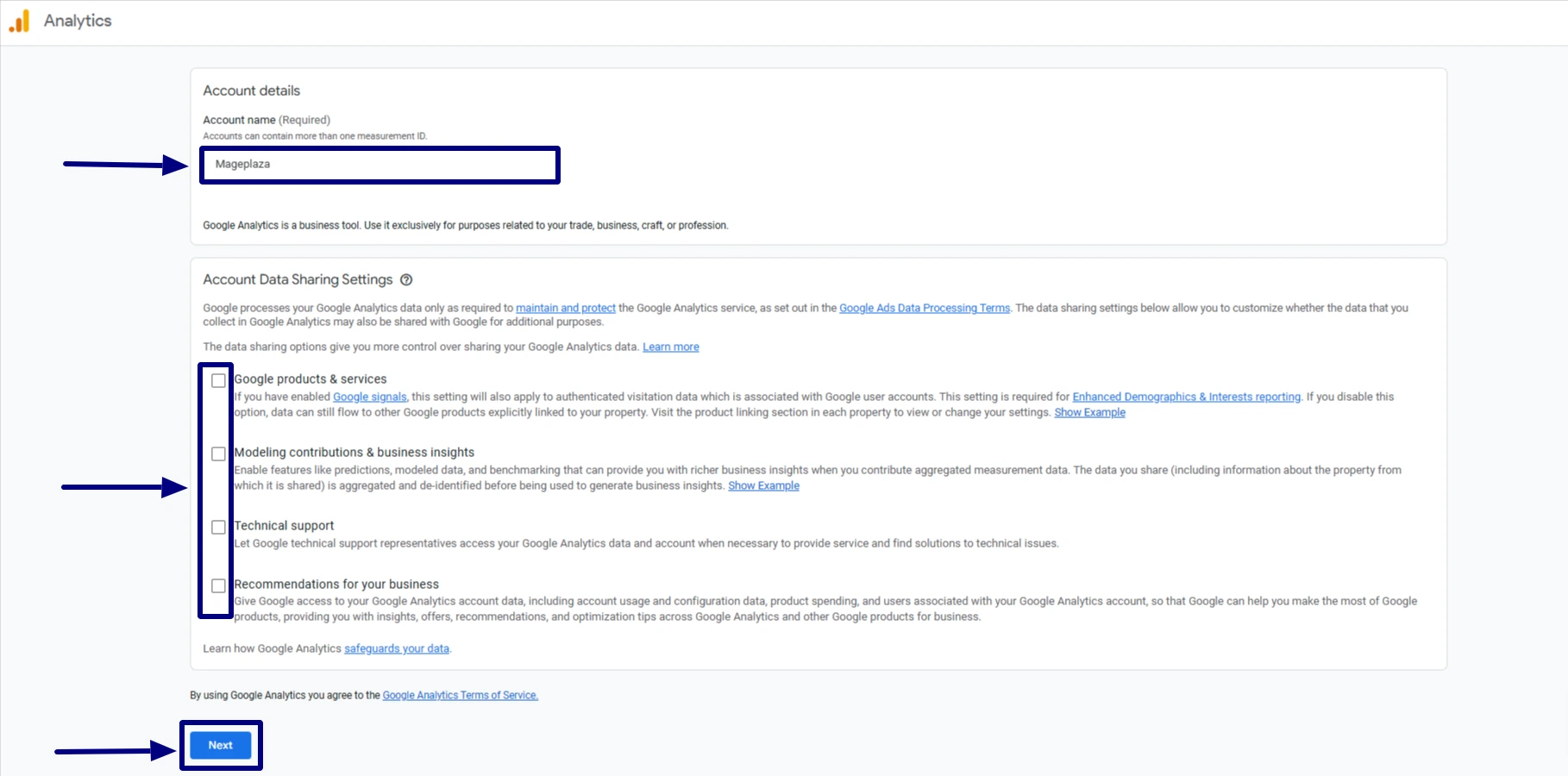The height and width of the screenshot is (776, 1568).
Task: Click the Account Data Sharing Settings heading
Action: (298, 279)
